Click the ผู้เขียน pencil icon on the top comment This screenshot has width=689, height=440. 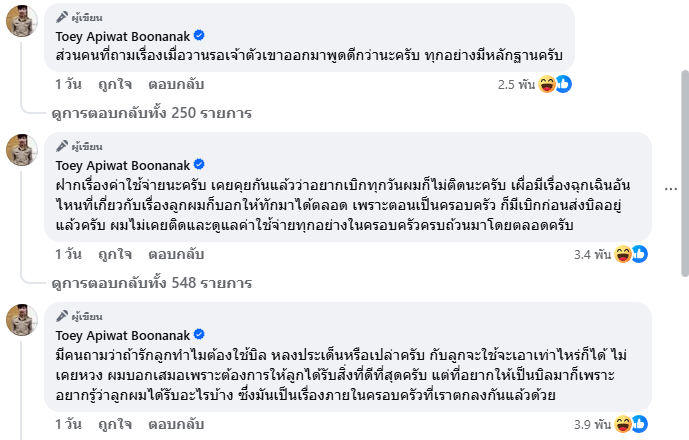(62, 17)
